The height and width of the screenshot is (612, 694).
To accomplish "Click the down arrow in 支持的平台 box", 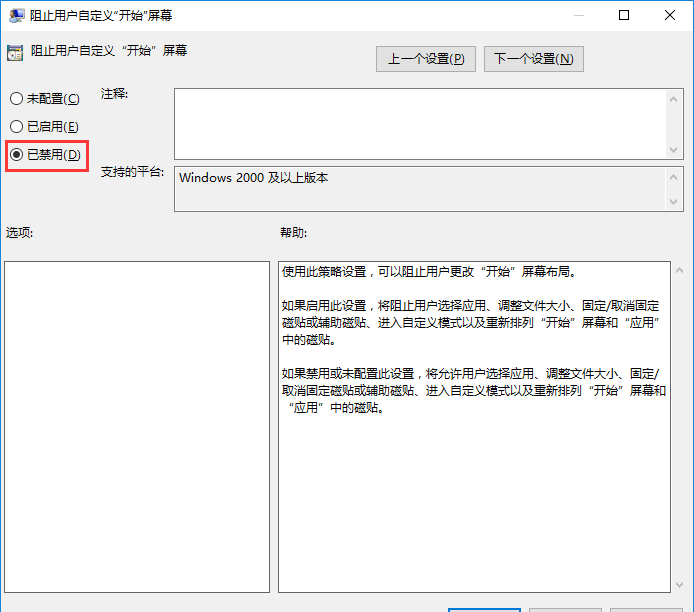I will pos(675,202).
